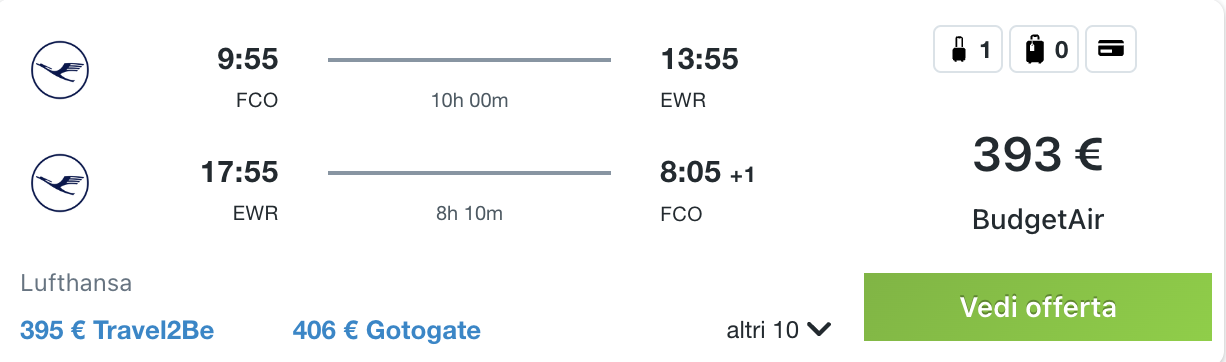The width and height of the screenshot is (1226, 362).
Task: Click the credit card payment icon
Action: coord(1110,49)
